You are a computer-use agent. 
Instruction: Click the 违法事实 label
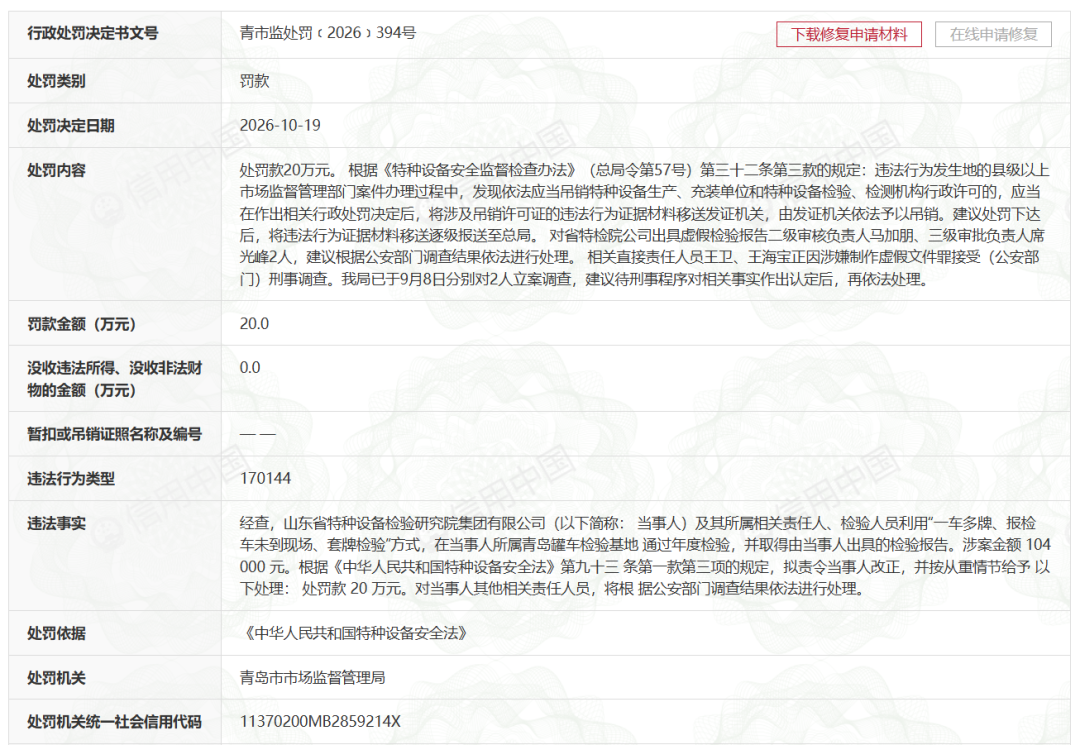(56, 523)
